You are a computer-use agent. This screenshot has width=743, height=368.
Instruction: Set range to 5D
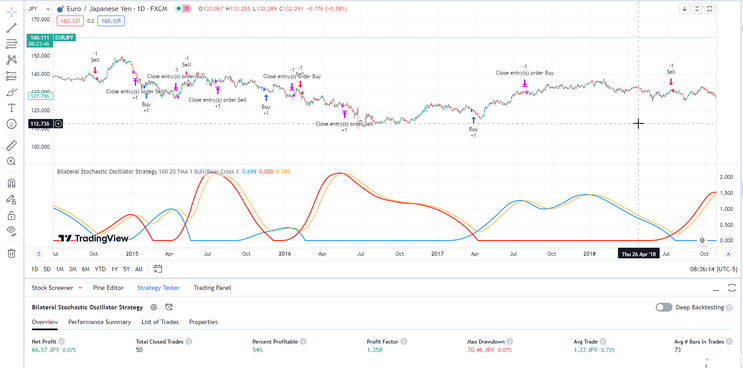tap(47, 269)
